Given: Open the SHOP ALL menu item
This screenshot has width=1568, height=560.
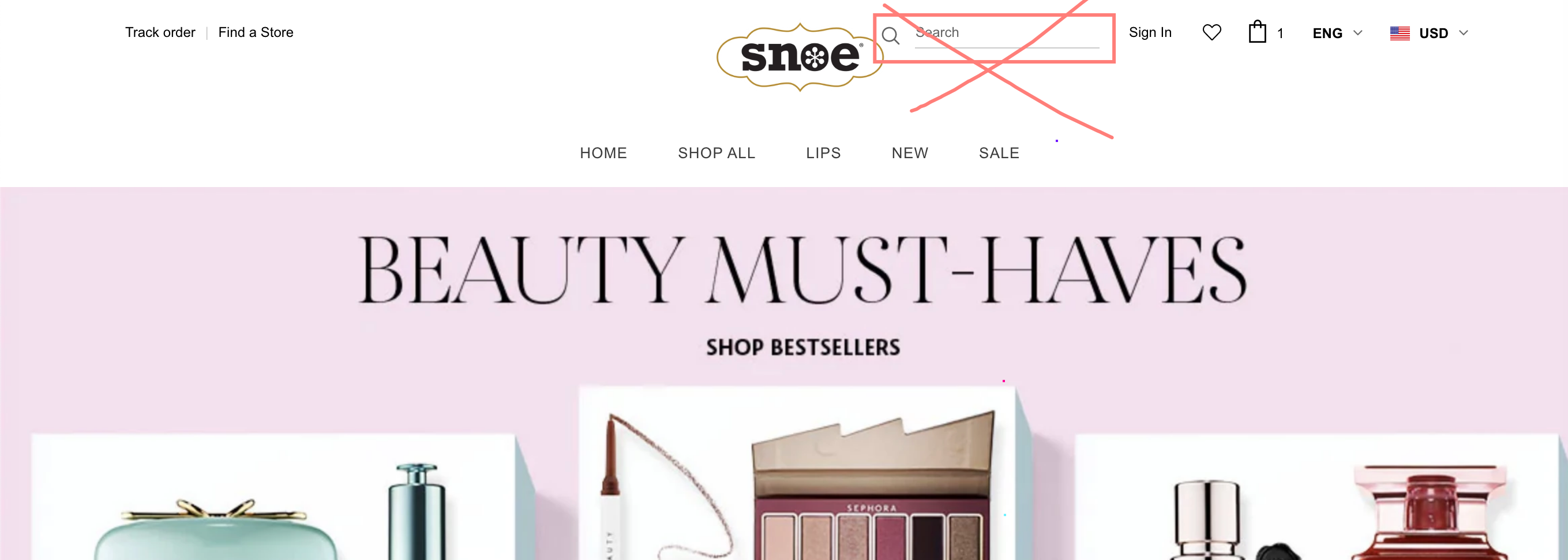Looking at the screenshot, I should (x=717, y=153).
